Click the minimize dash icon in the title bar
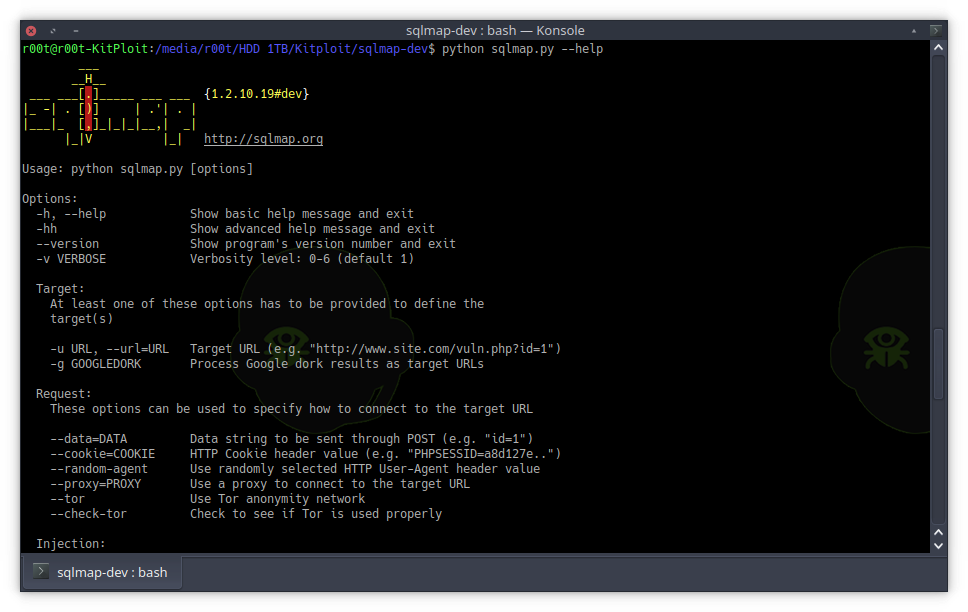The height and width of the screenshot is (612, 968). 74,30
